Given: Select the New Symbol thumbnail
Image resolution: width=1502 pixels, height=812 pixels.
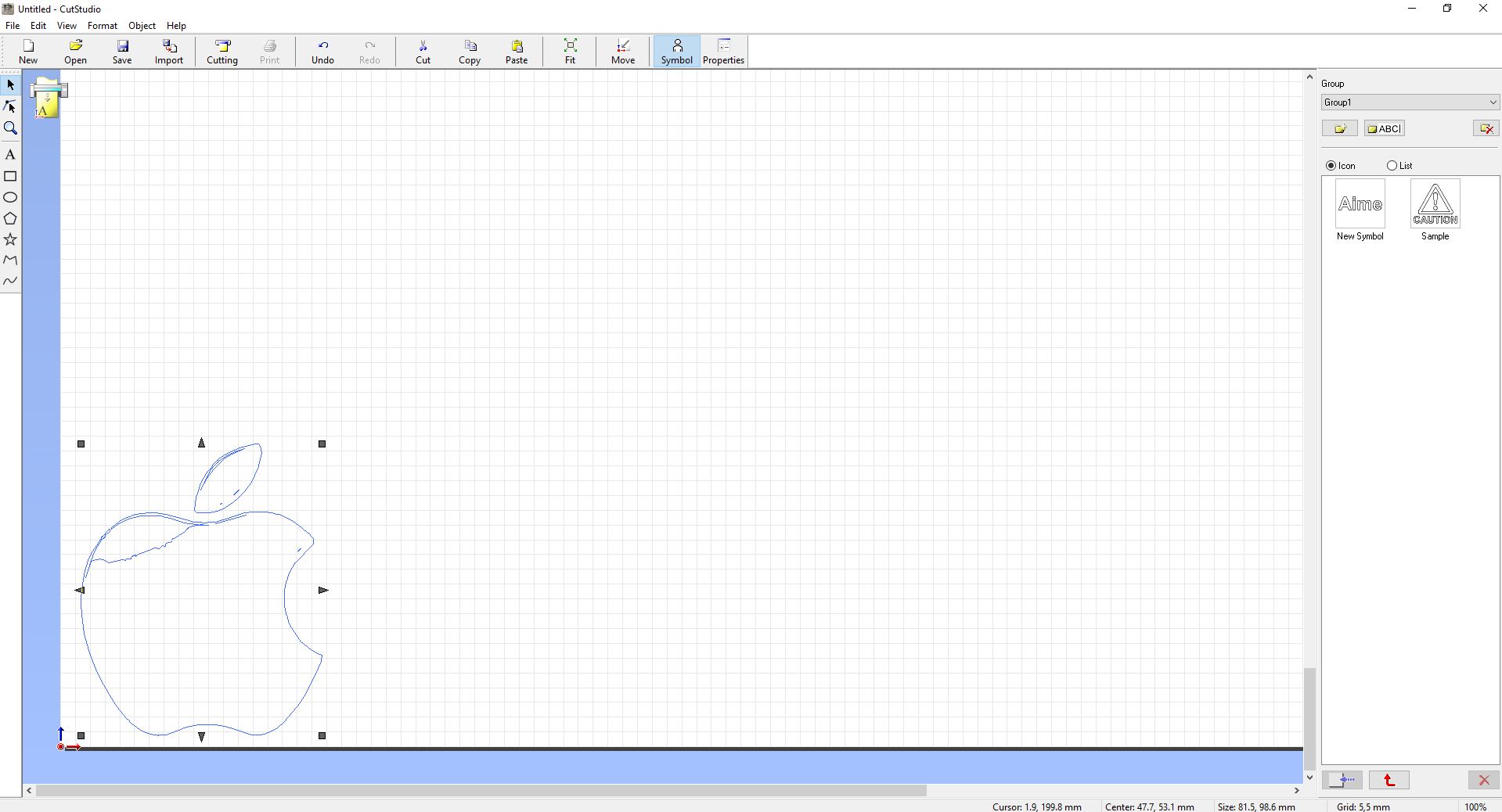Looking at the screenshot, I should pyautogui.click(x=1360, y=203).
